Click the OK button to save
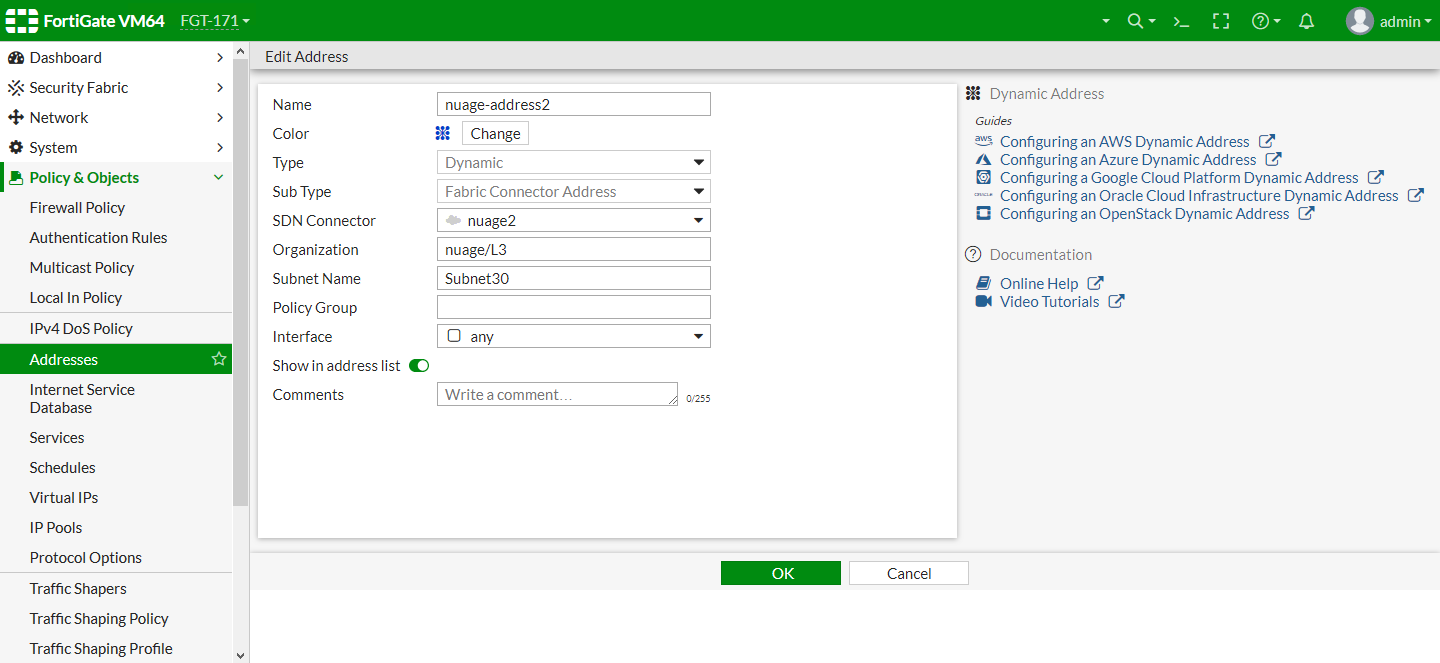Viewport: 1440px width, 663px height. point(780,573)
